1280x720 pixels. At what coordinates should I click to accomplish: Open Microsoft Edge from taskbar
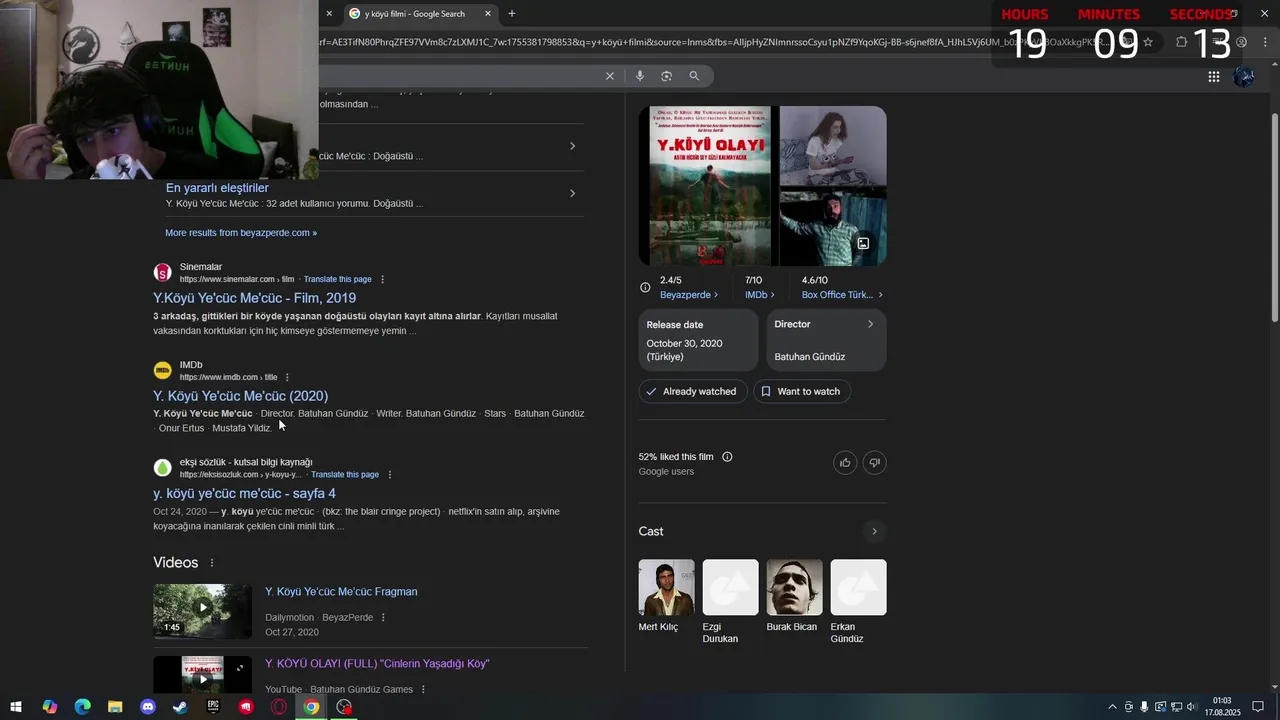82,707
